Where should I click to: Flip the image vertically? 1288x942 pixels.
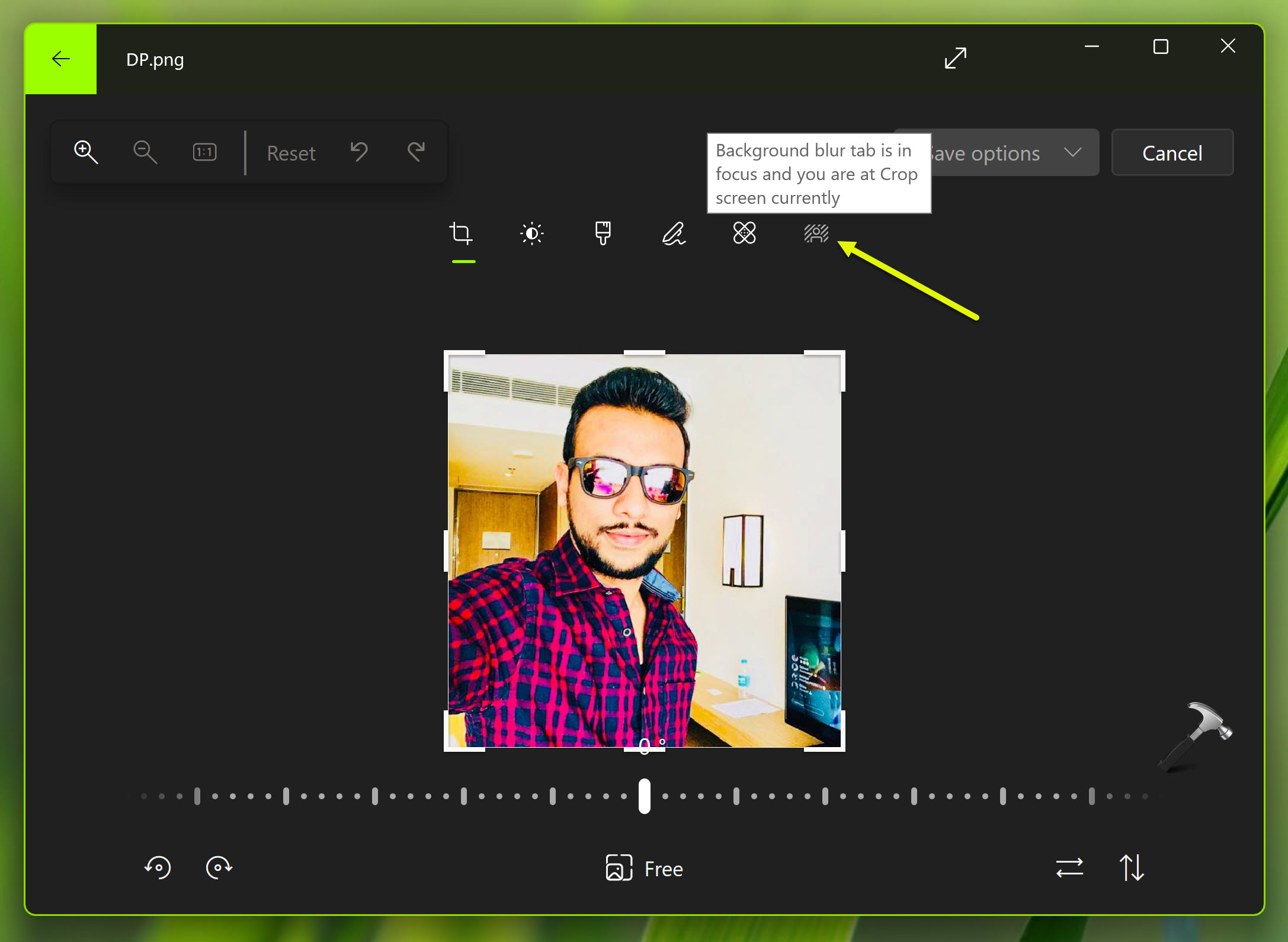click(x=1132, y=868)
